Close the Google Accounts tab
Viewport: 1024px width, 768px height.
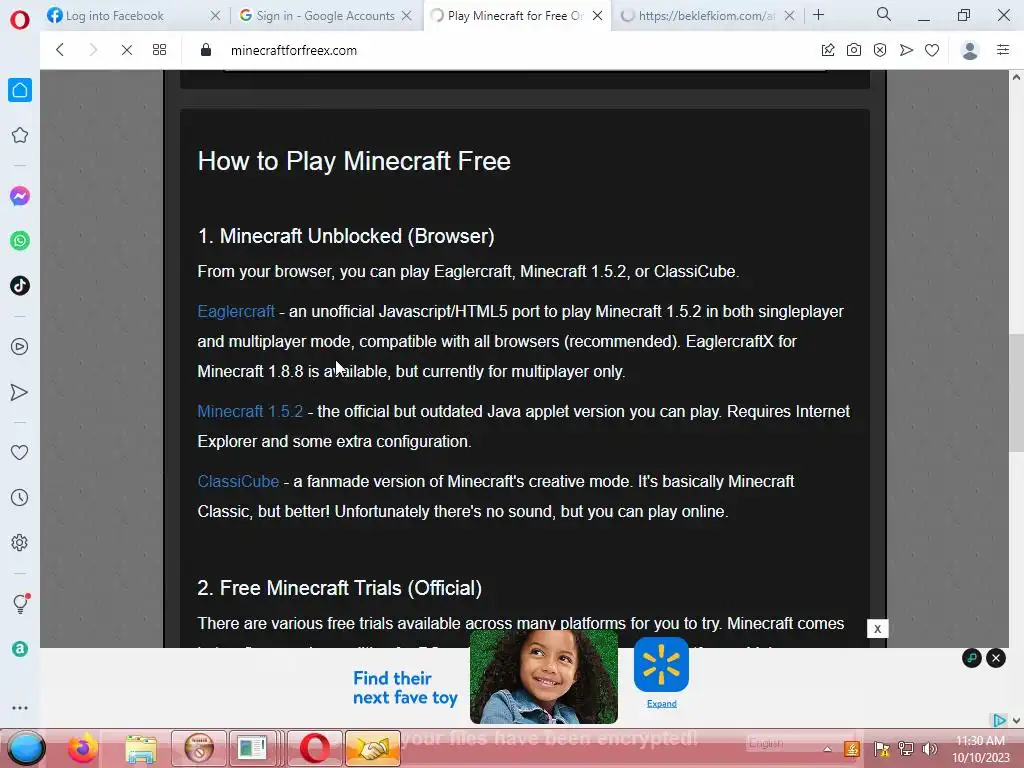[406, 16]
